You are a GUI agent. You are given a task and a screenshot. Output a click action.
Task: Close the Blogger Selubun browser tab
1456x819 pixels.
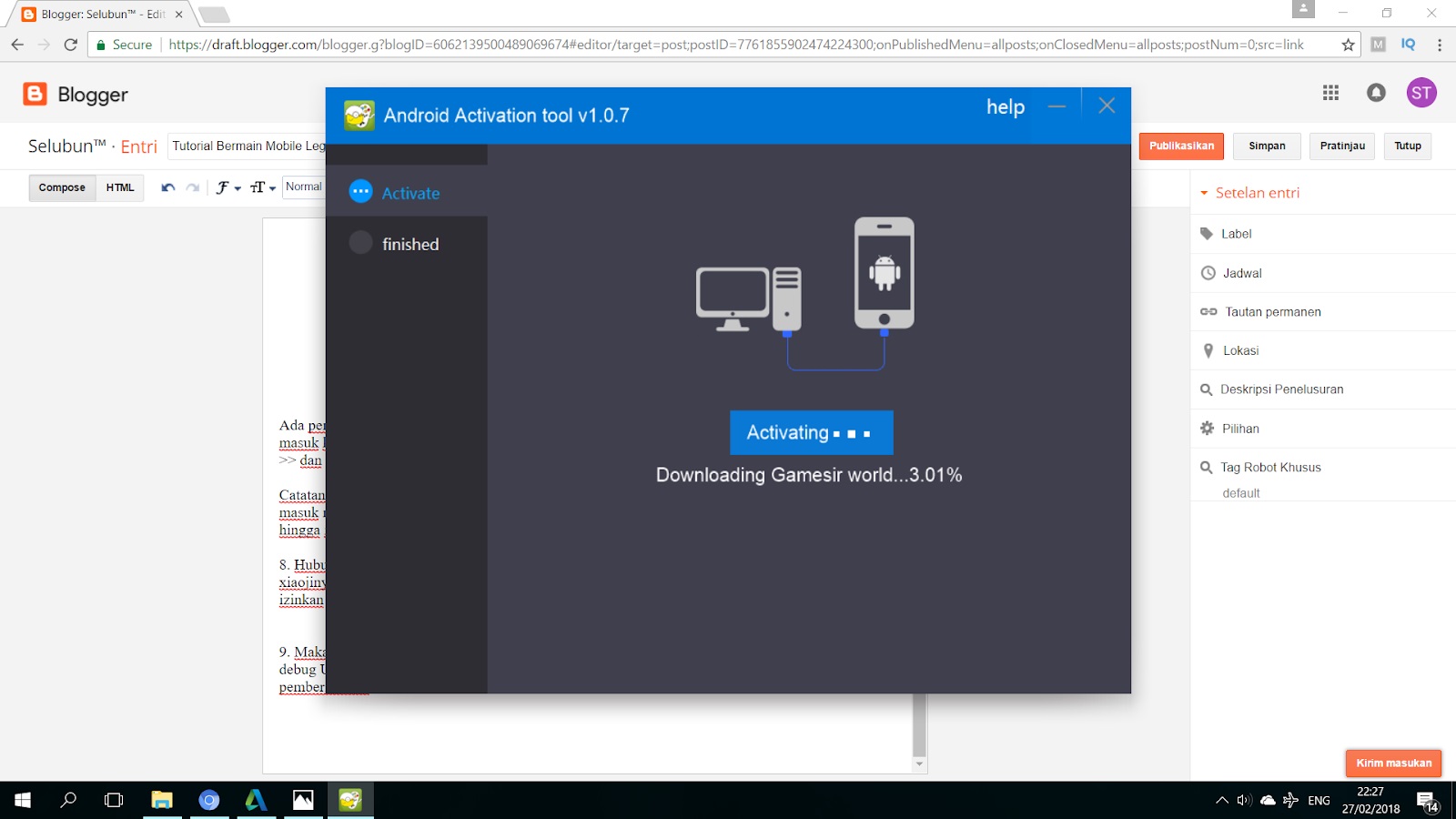click(x=178, y=15)
